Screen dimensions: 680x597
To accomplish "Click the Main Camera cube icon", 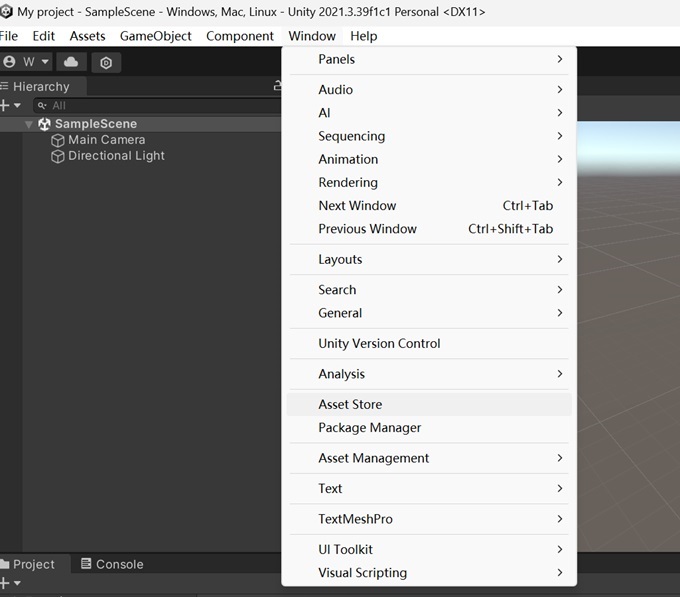I will (x=58, y=140).
